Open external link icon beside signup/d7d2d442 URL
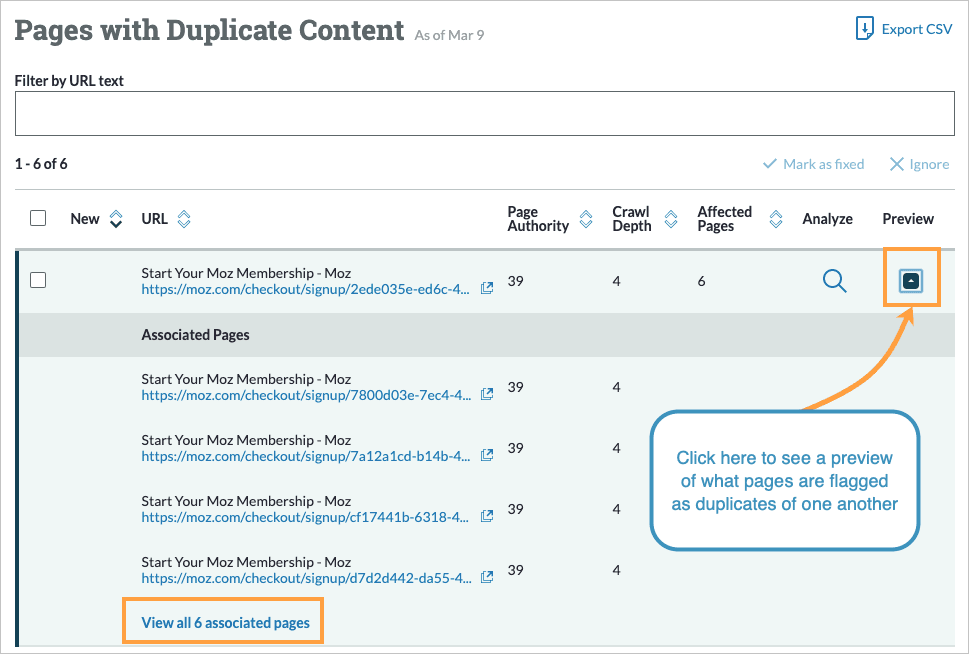The height and width of the screenshot is (654, 969). pos(487,576)
